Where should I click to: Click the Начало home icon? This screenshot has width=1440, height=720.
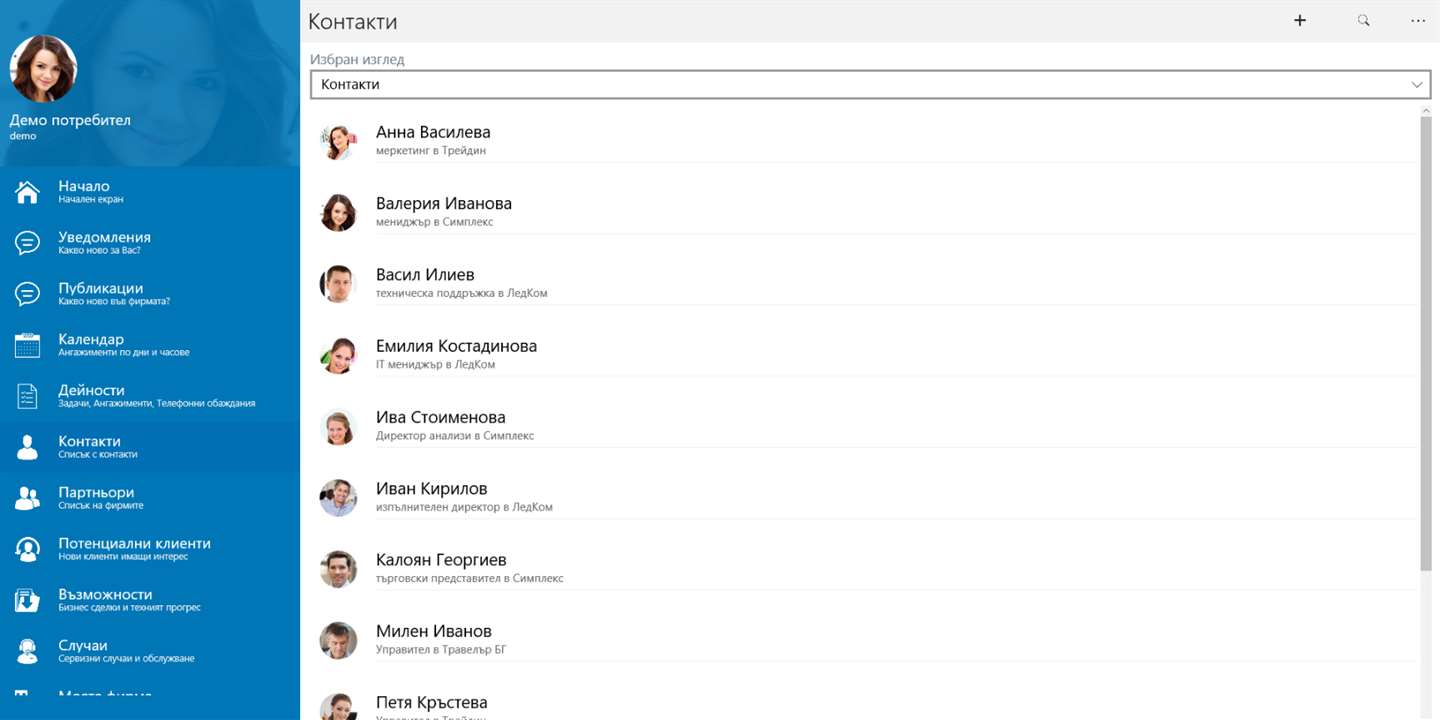tap(27, 192)
